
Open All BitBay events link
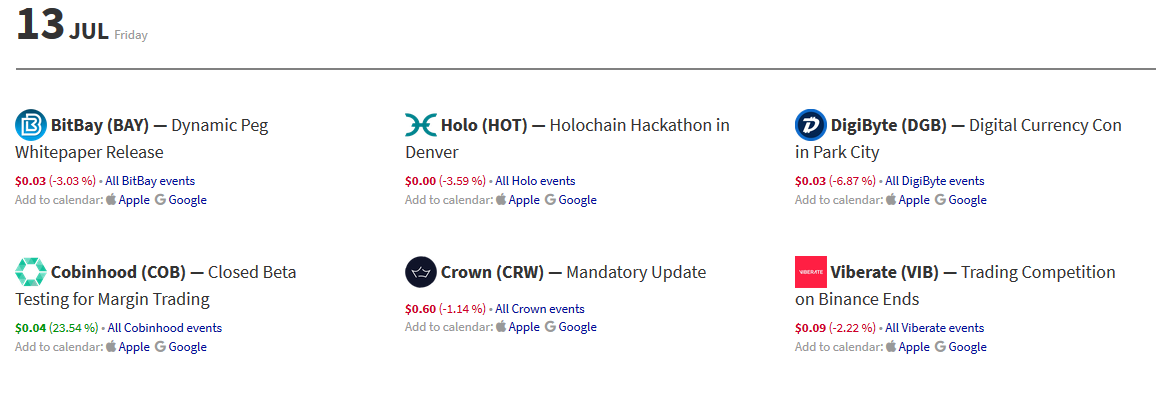[x=150, y=181]
